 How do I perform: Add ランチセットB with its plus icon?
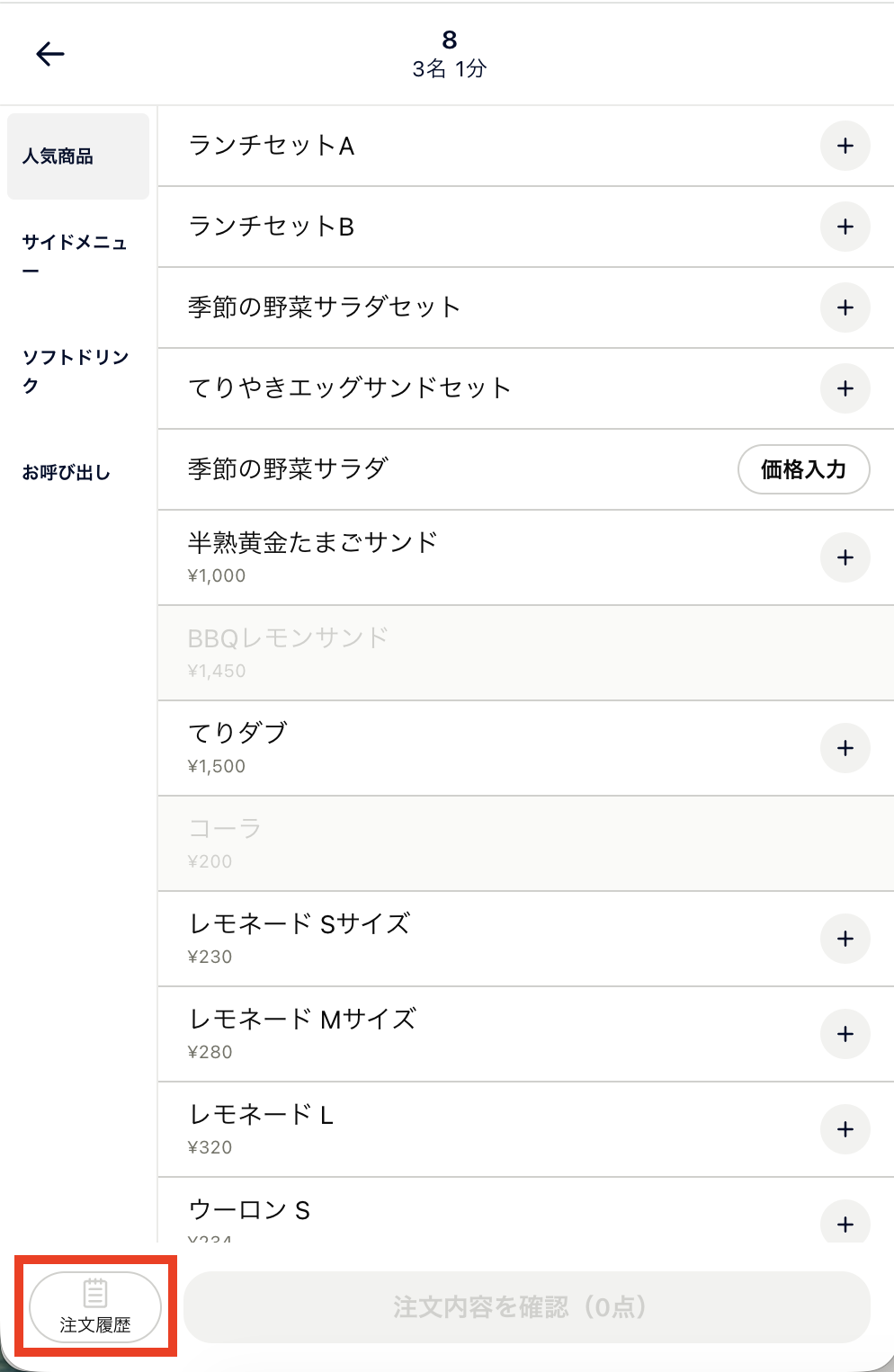(x=845, y=227)
